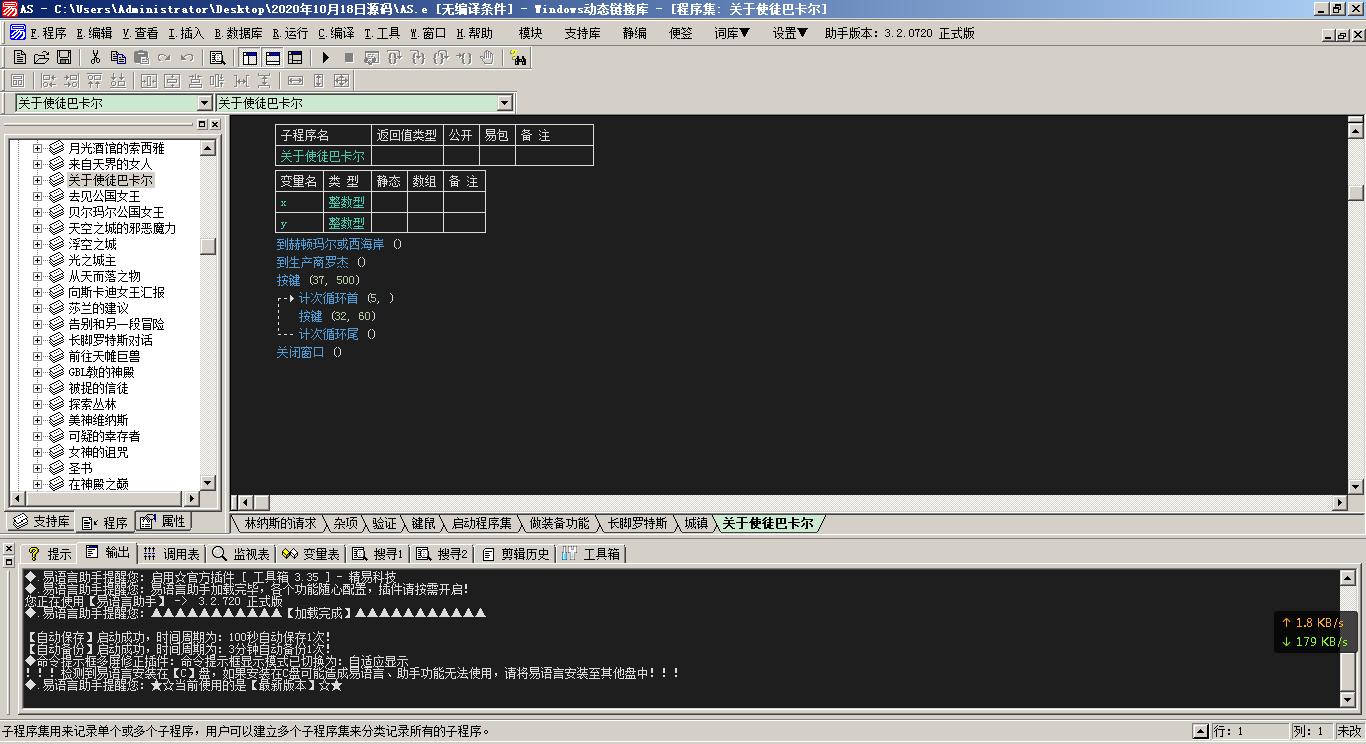Click the Undo arrow icon
Viewport: 1366px width, 744px height.
coord(185,58)
